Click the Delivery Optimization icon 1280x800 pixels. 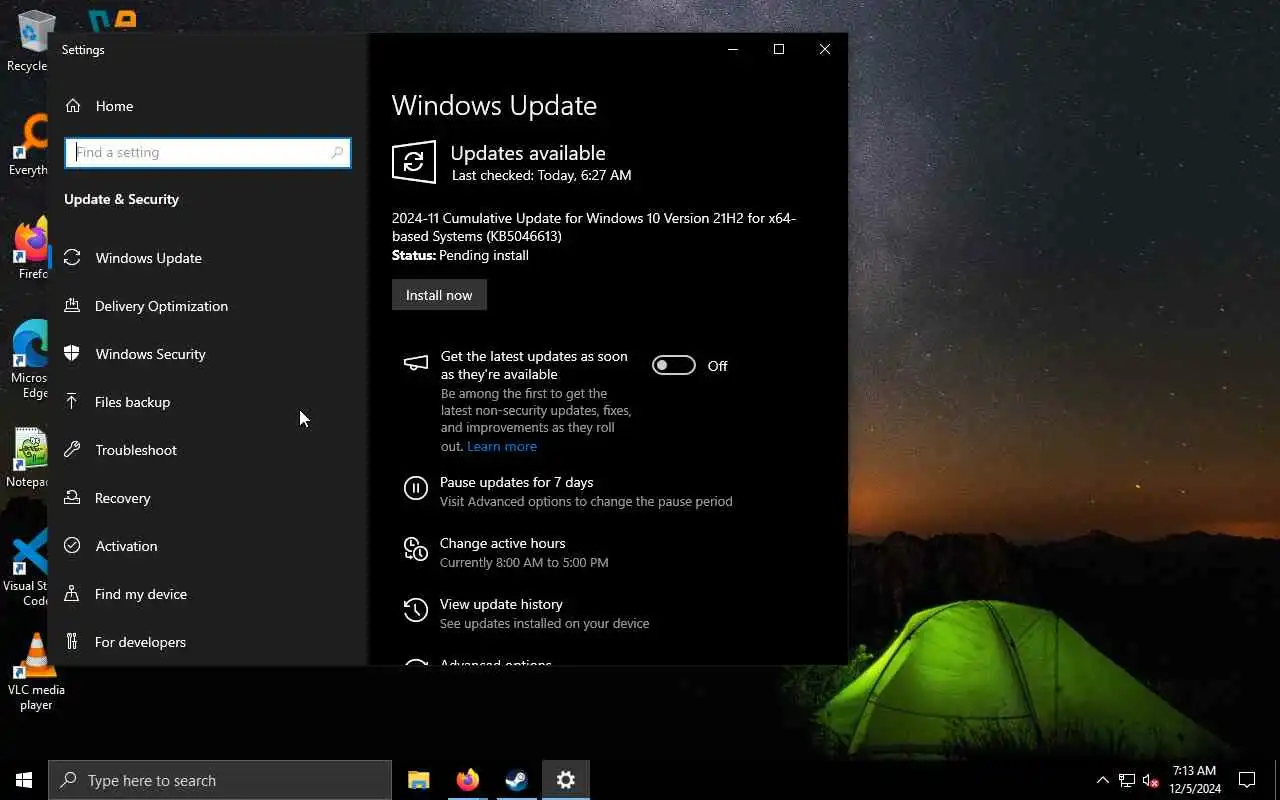pos(72,306)
